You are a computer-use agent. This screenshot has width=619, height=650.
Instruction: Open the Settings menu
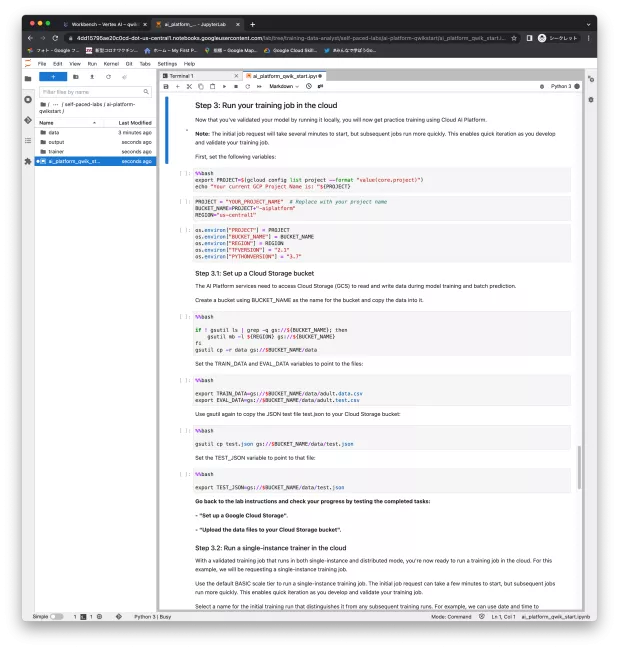tap(167, 64)
